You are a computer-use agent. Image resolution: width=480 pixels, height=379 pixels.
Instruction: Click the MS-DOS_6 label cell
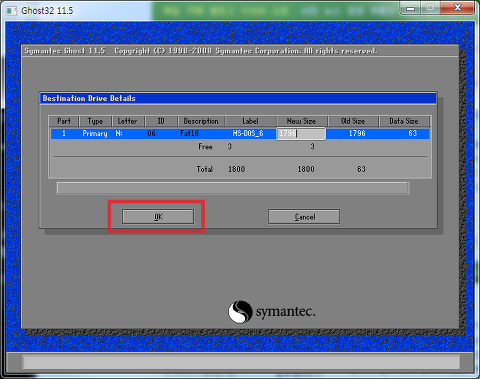[248, 133]
